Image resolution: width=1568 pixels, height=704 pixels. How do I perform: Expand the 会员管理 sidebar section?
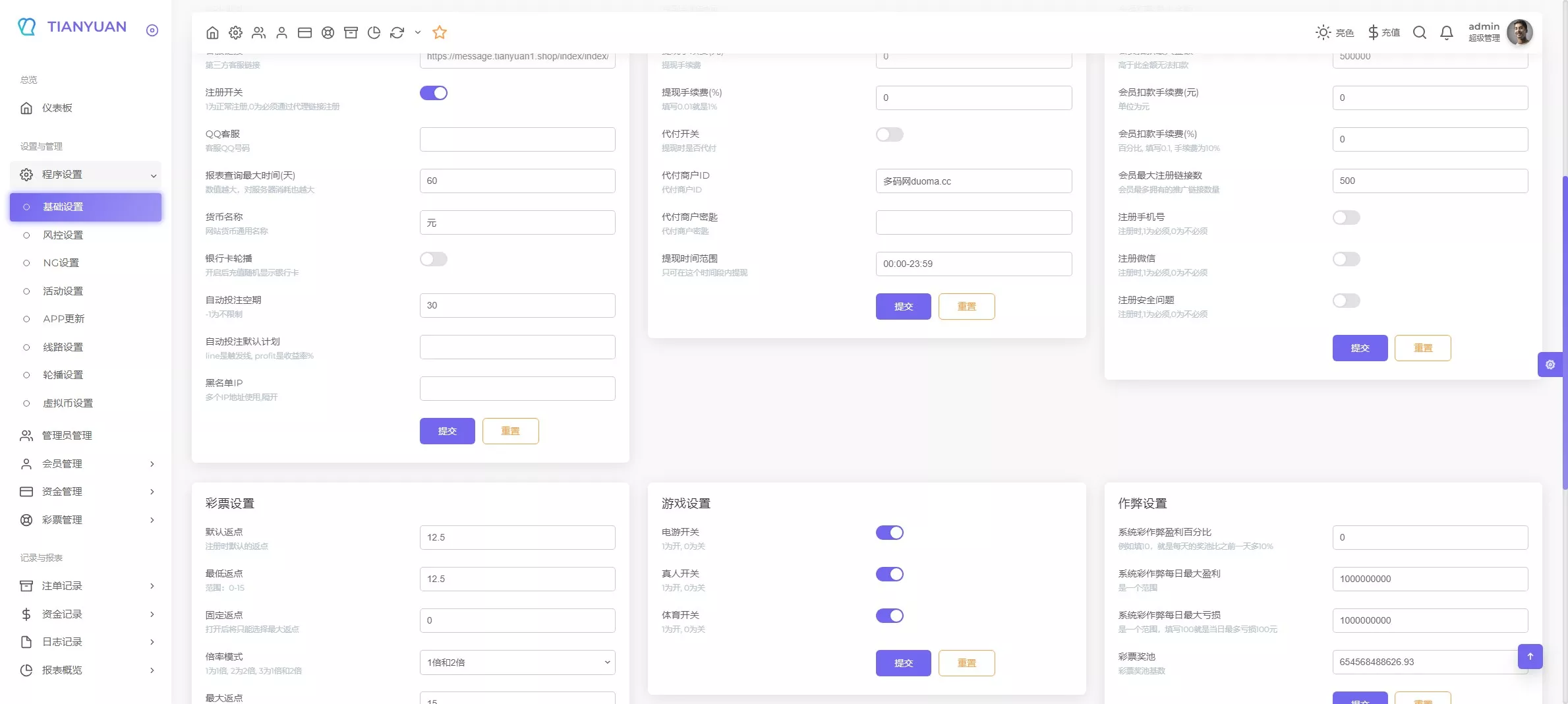[x=86, y=463]
